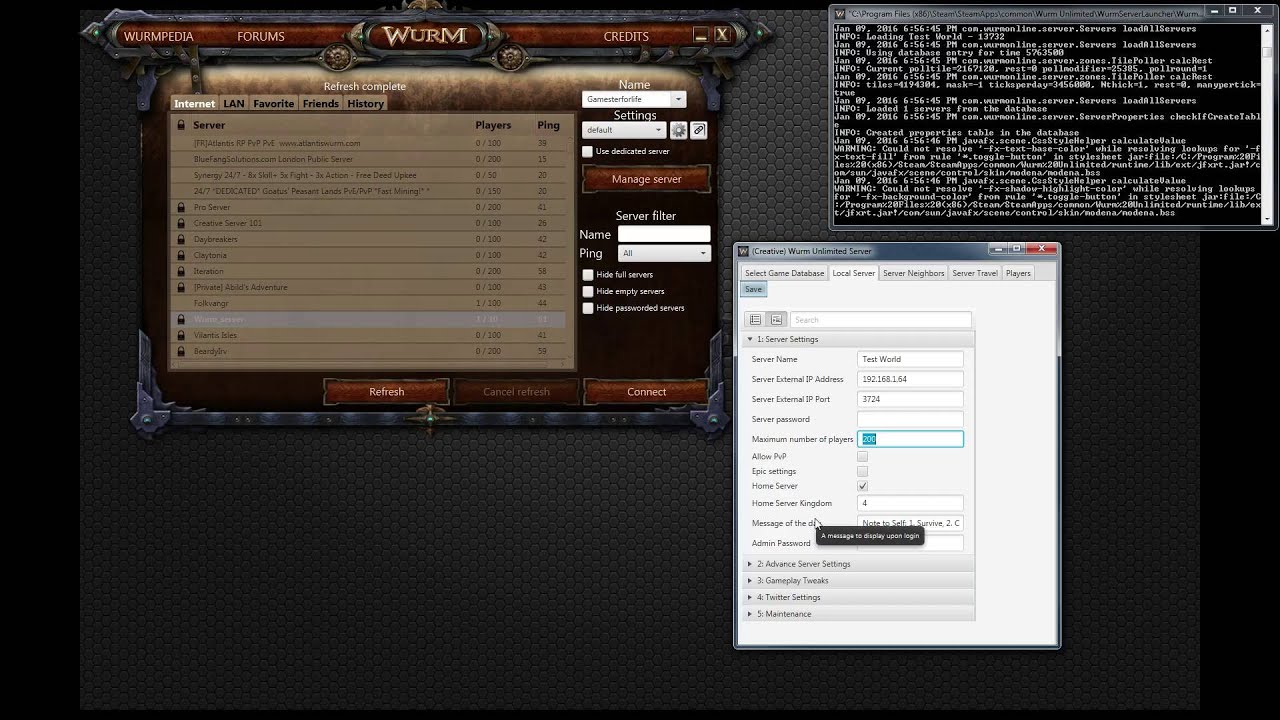Image resolution: width=1280 pixels, height=720 pixels.
Task: Sort server list by Players column
Action: [x=493, y=125]
